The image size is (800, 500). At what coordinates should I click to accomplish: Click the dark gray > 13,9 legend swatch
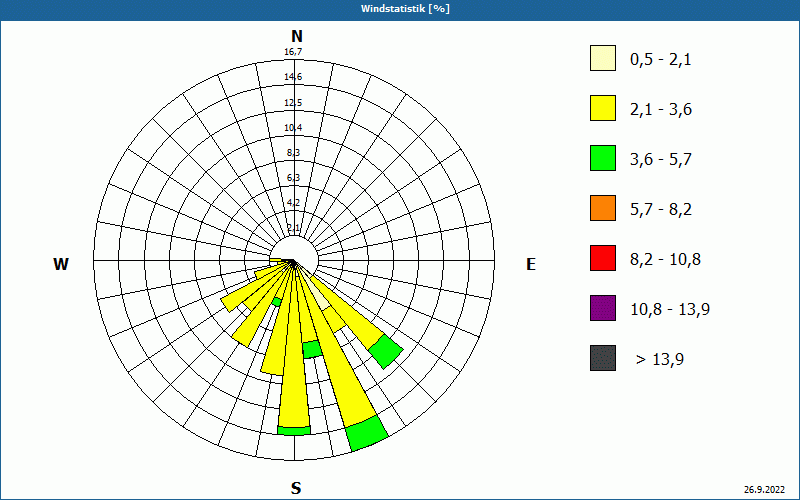click(603, 358)
